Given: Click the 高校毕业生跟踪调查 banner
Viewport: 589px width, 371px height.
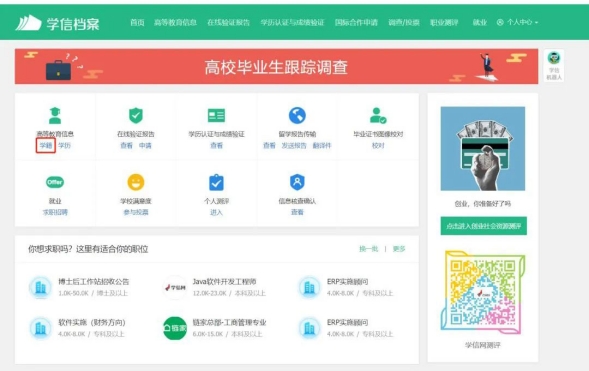Looking at the screenshot, I should 276,66.
